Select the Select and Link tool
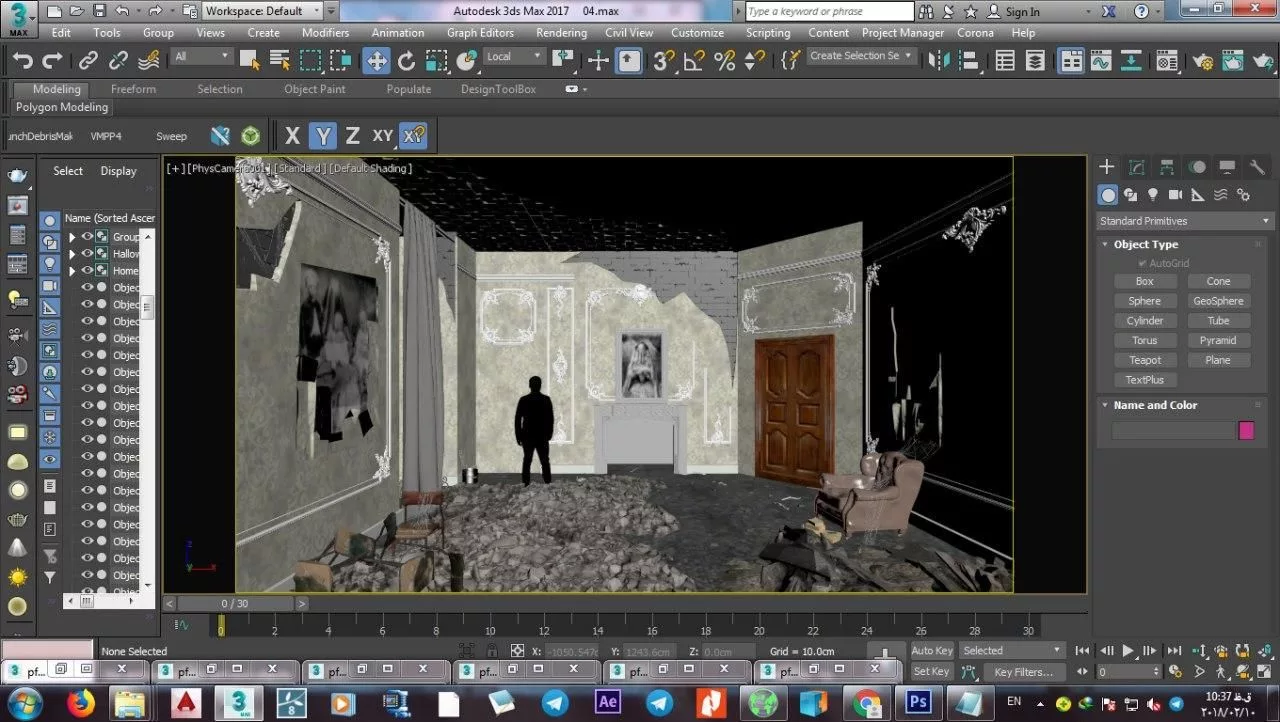Image resolution: width=1280 pixels, height=722 pixels. [89, 61]
